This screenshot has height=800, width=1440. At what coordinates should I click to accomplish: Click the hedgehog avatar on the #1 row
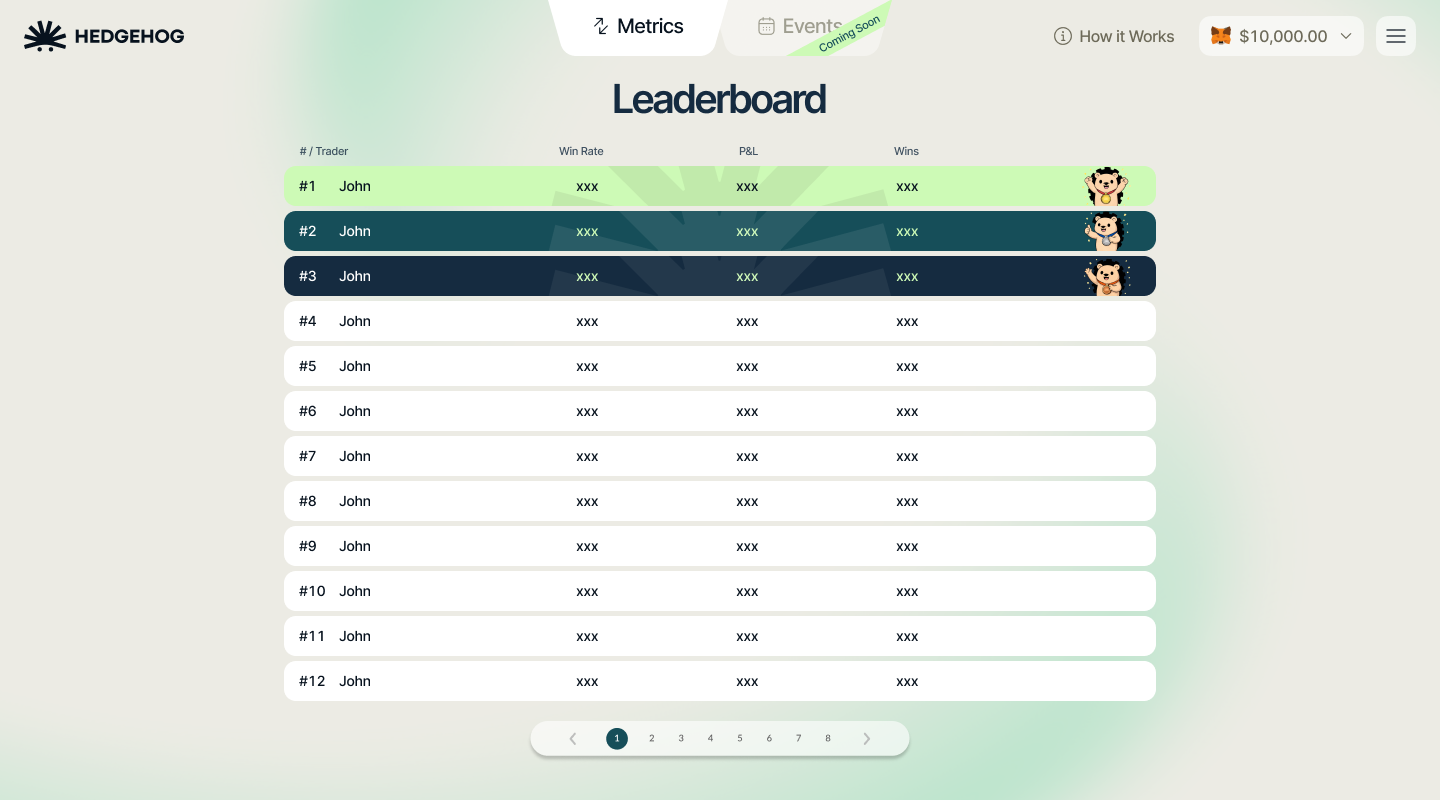[x=1107, y=186]
